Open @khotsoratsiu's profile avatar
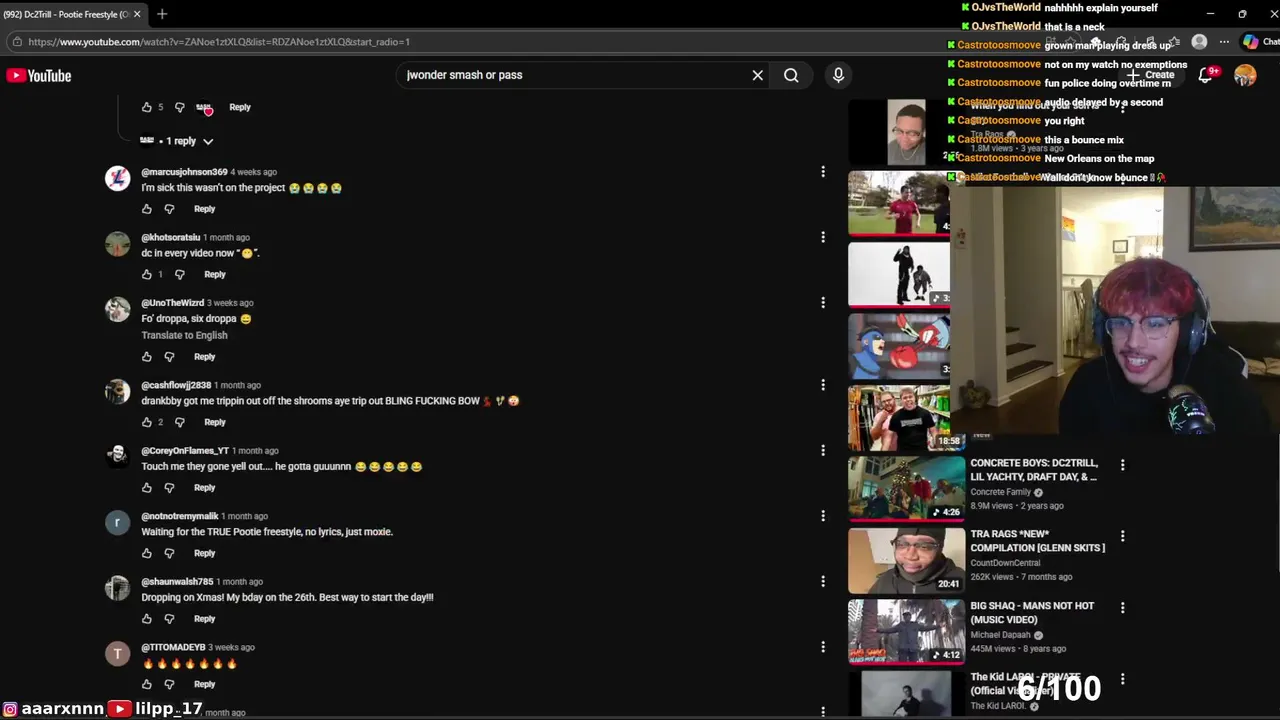The width and height of the screenshot is (1280, 720). [x=118, y=244]
